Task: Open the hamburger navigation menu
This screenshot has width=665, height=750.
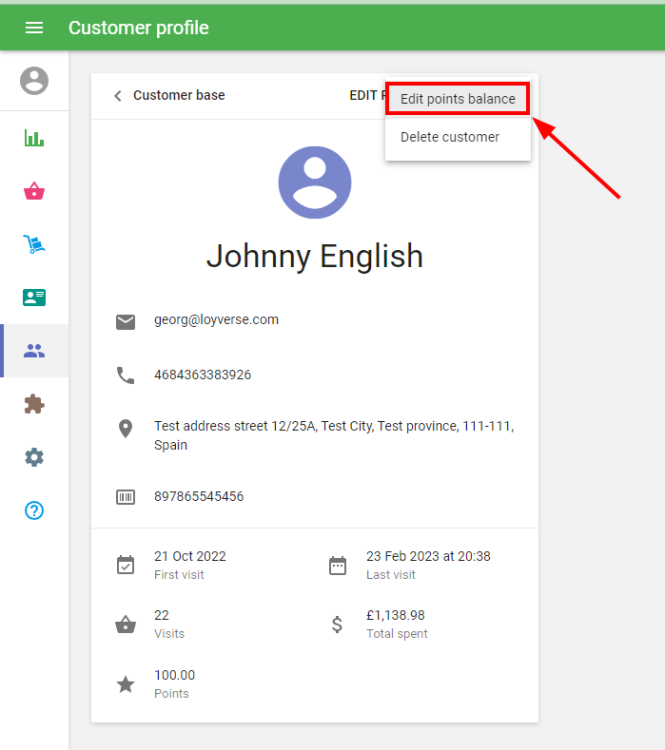Action: tap(34, 28)
